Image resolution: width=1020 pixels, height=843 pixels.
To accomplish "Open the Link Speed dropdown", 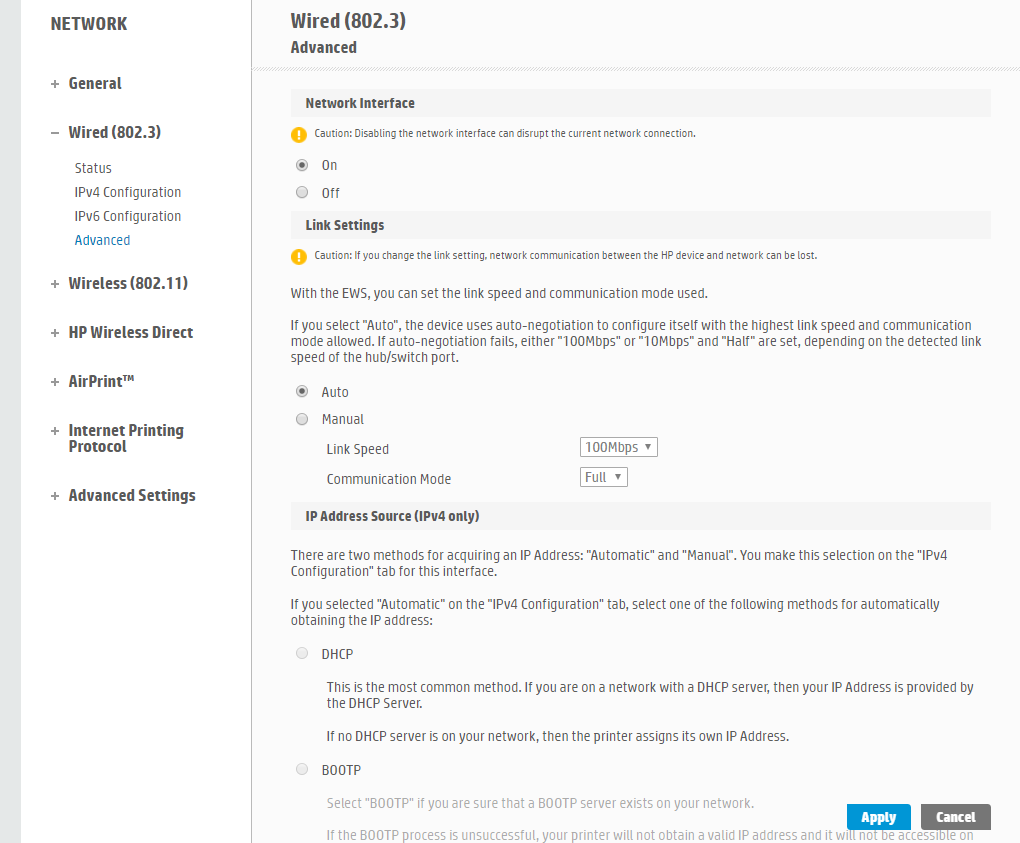I will pyautogui.click(x=618, y=448).
